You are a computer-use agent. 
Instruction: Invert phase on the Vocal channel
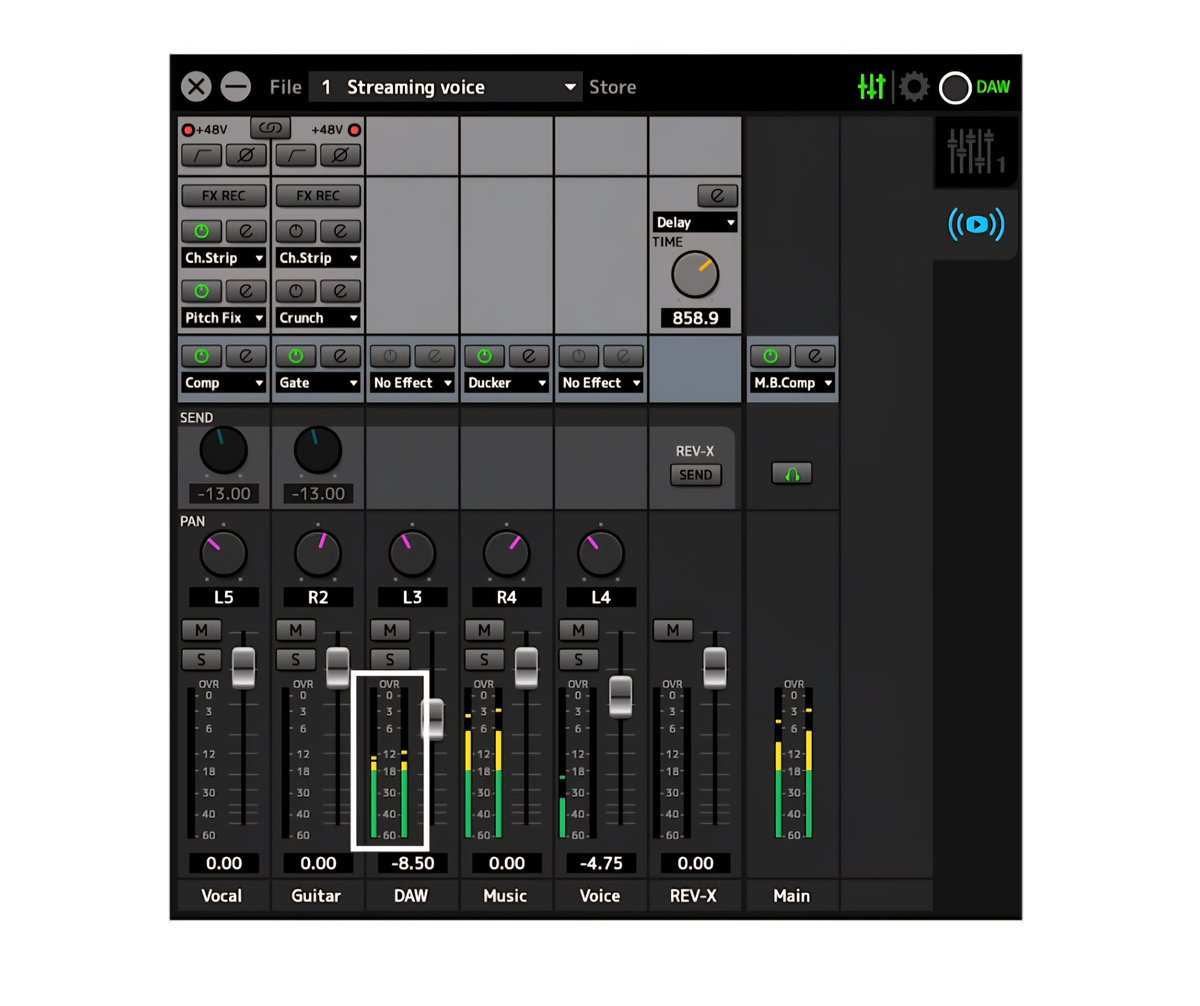(245, 156)
